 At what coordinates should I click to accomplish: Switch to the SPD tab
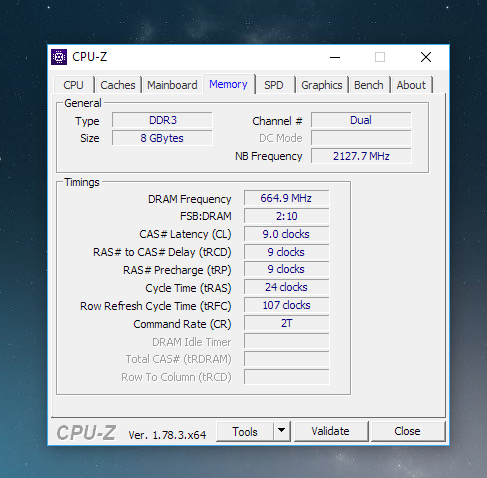click(x=274, y=85)
